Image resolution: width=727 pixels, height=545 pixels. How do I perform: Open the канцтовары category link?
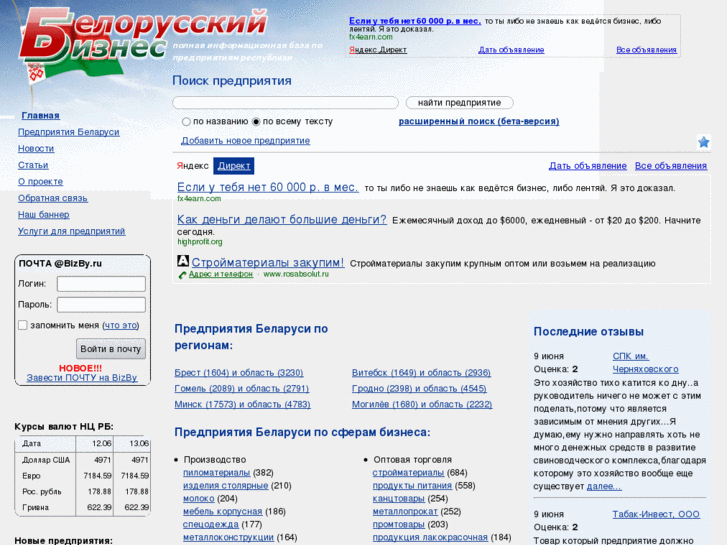pyautogui.click(x=399, y=499)
